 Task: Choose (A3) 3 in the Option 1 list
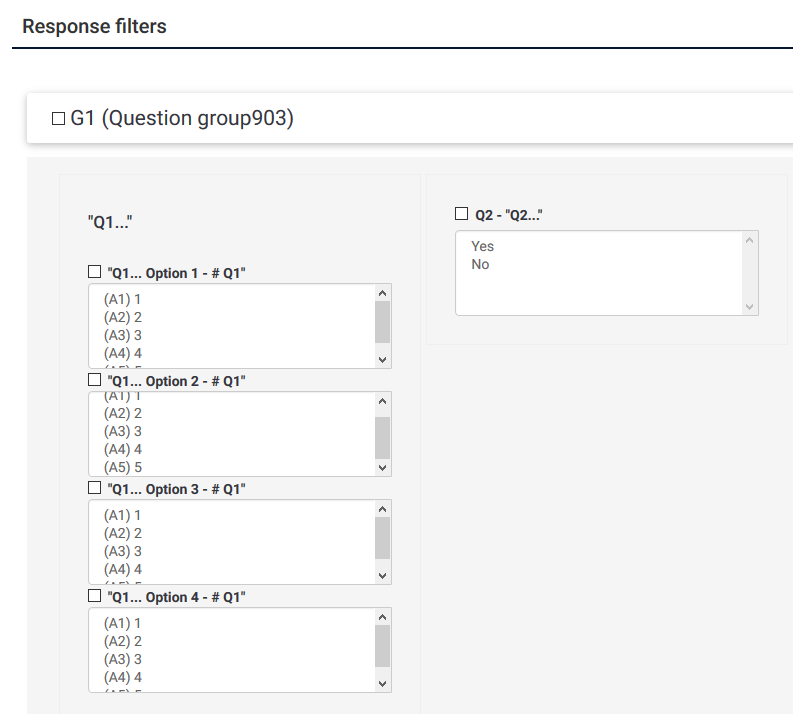(x=123, y=335)
